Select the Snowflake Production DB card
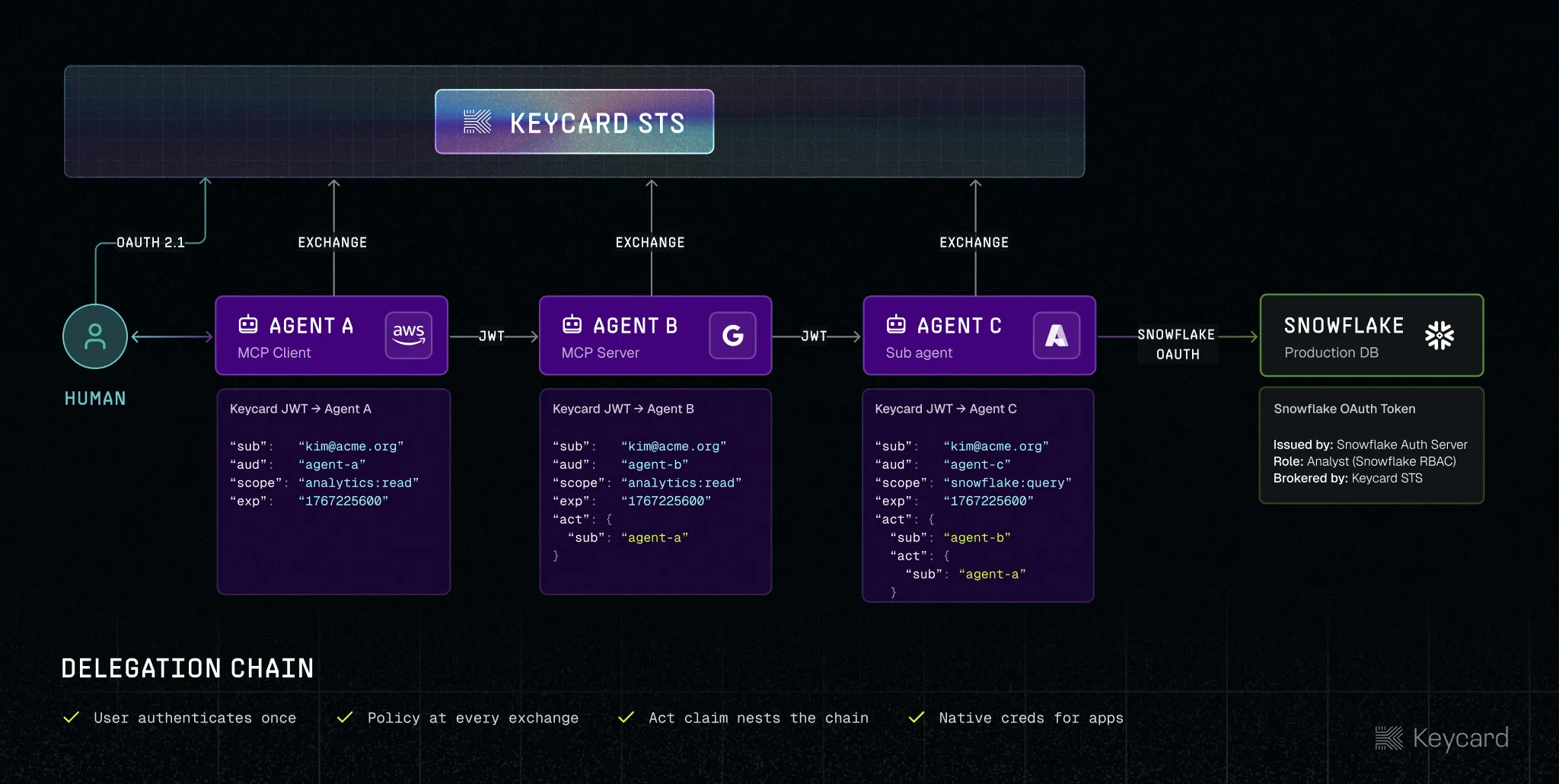Screen dimensions: 1559x784 pos(1372,336)
